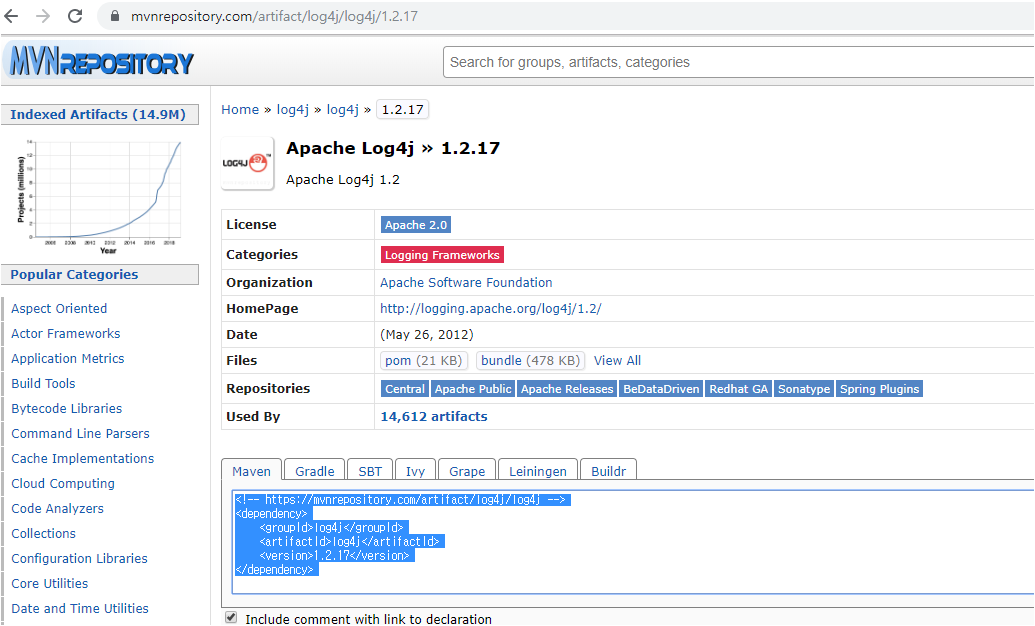Screen dimensions: 1035x626
Task: Click the browser back arrow
Action: [x=11, y=16]
